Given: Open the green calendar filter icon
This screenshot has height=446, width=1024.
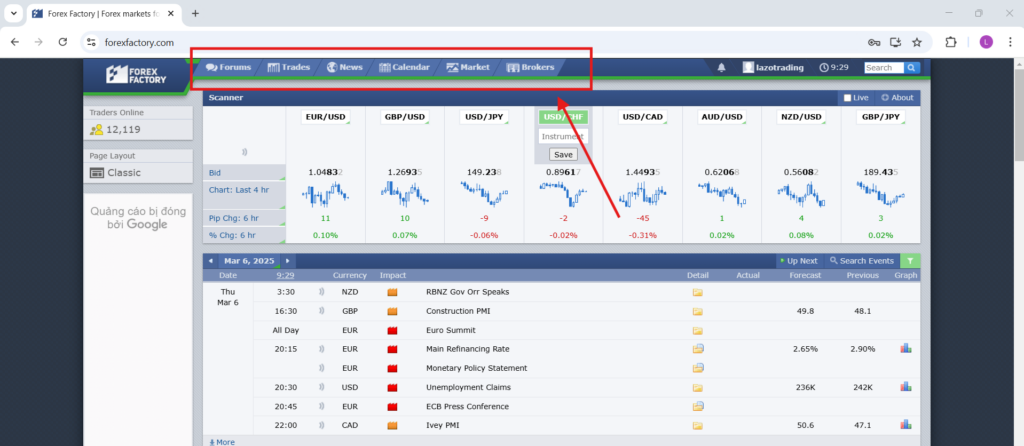Looking at the screenshot, I should 910,261.
